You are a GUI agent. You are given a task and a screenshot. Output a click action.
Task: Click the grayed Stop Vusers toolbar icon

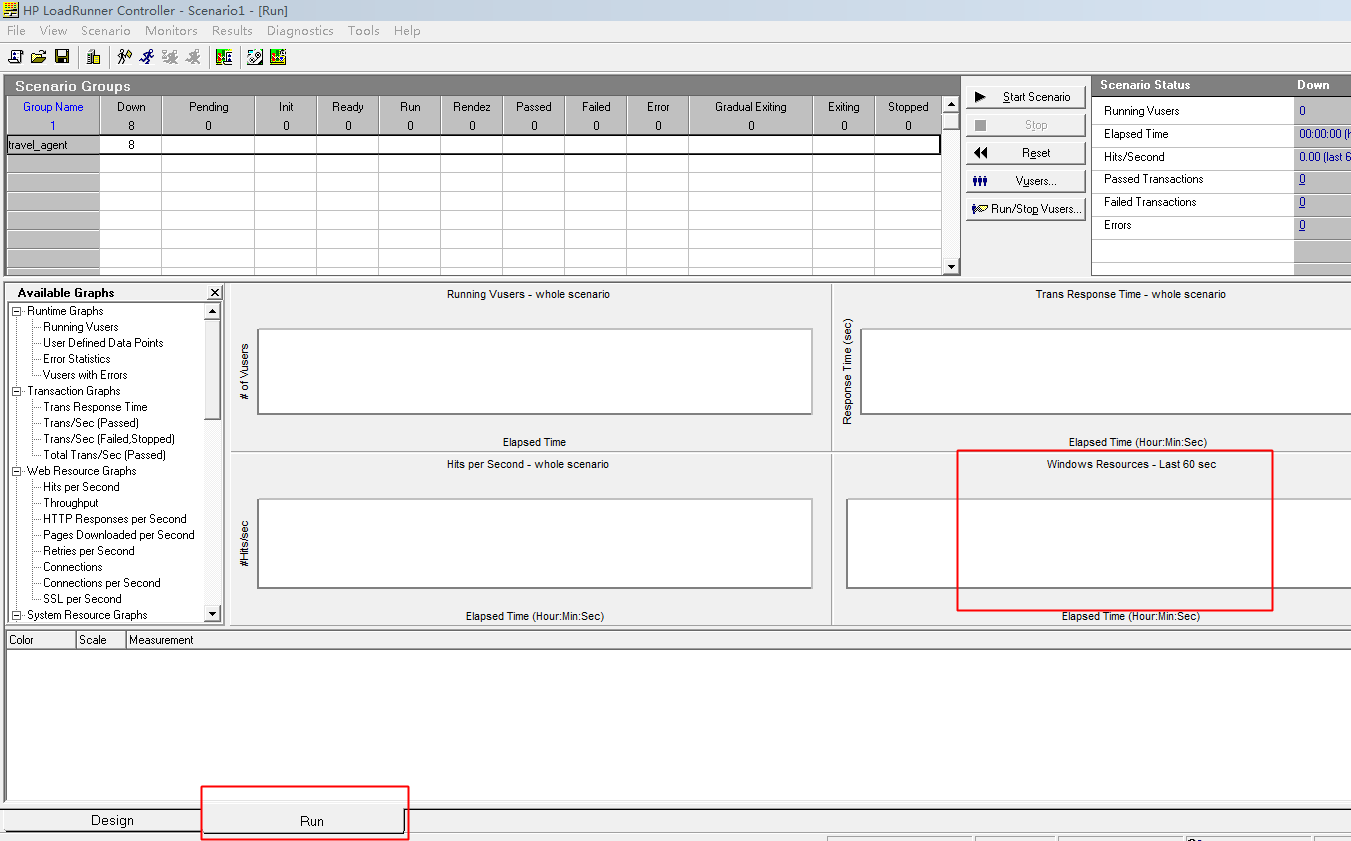[193, 57]
